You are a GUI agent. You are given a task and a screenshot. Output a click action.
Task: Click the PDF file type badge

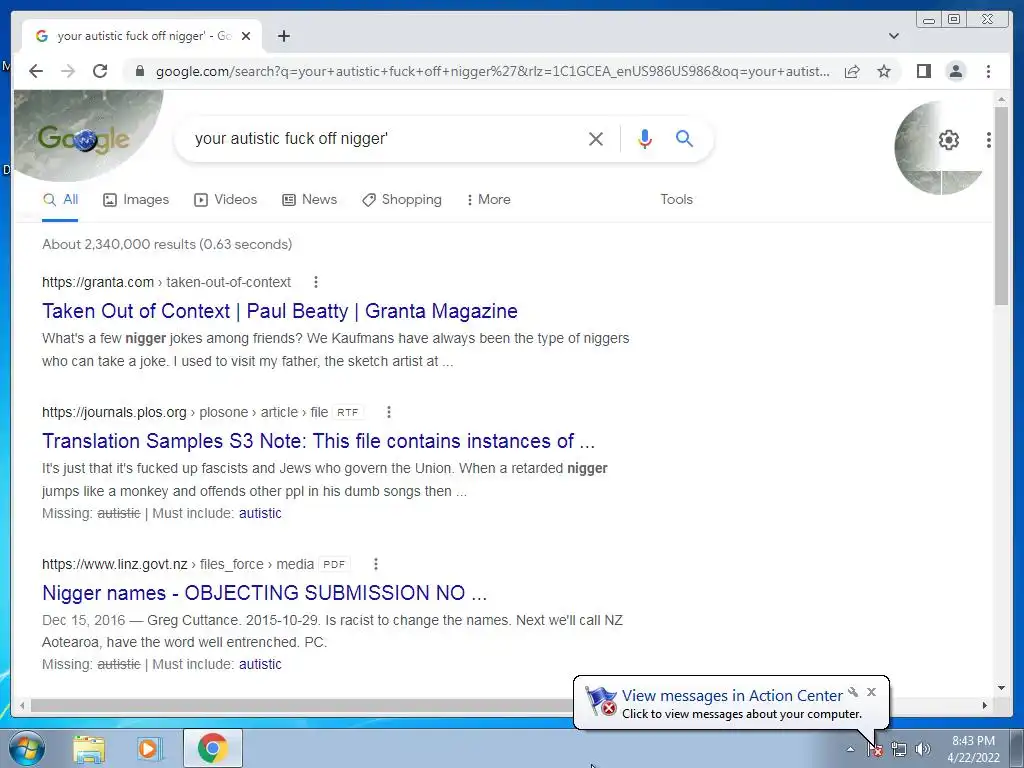click(334, 564)
